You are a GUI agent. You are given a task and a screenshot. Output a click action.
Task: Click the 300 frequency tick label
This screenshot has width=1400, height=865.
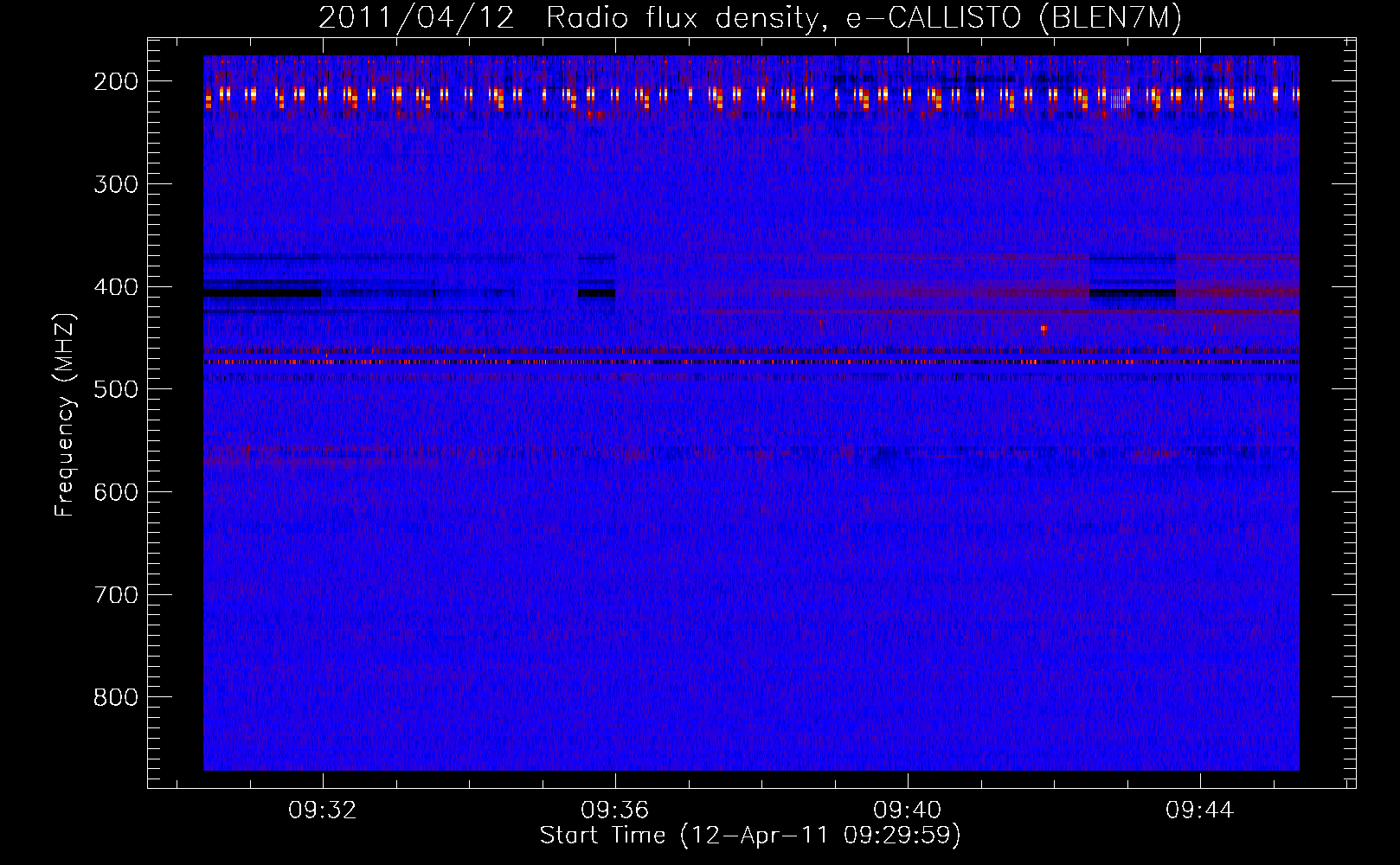tap(116, 184)
